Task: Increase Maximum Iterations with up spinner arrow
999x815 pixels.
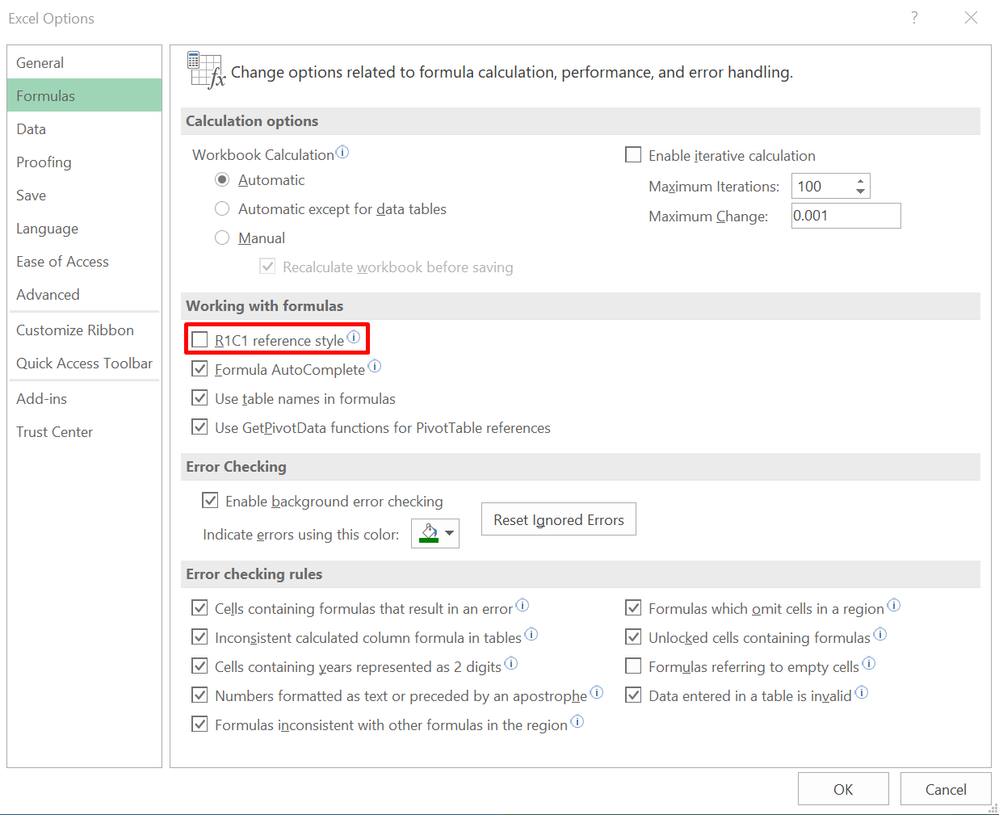Action: (861, 181)
